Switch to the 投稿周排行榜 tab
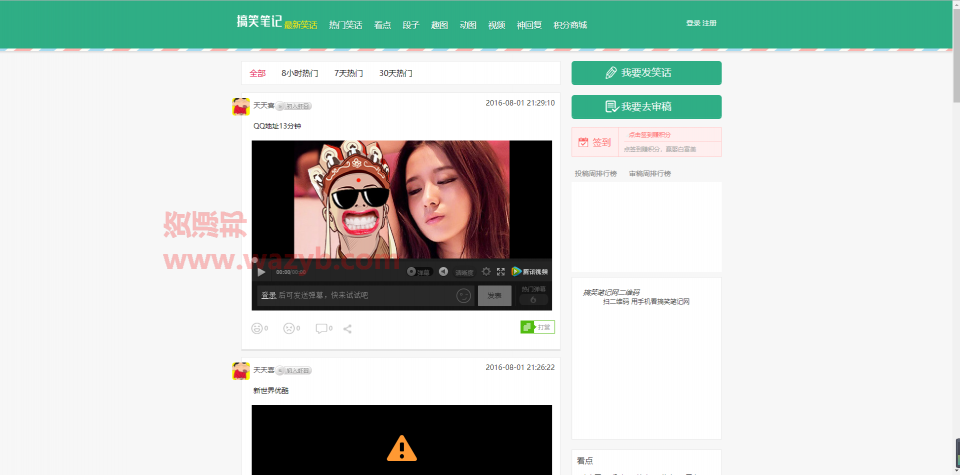 coord(596,174)
